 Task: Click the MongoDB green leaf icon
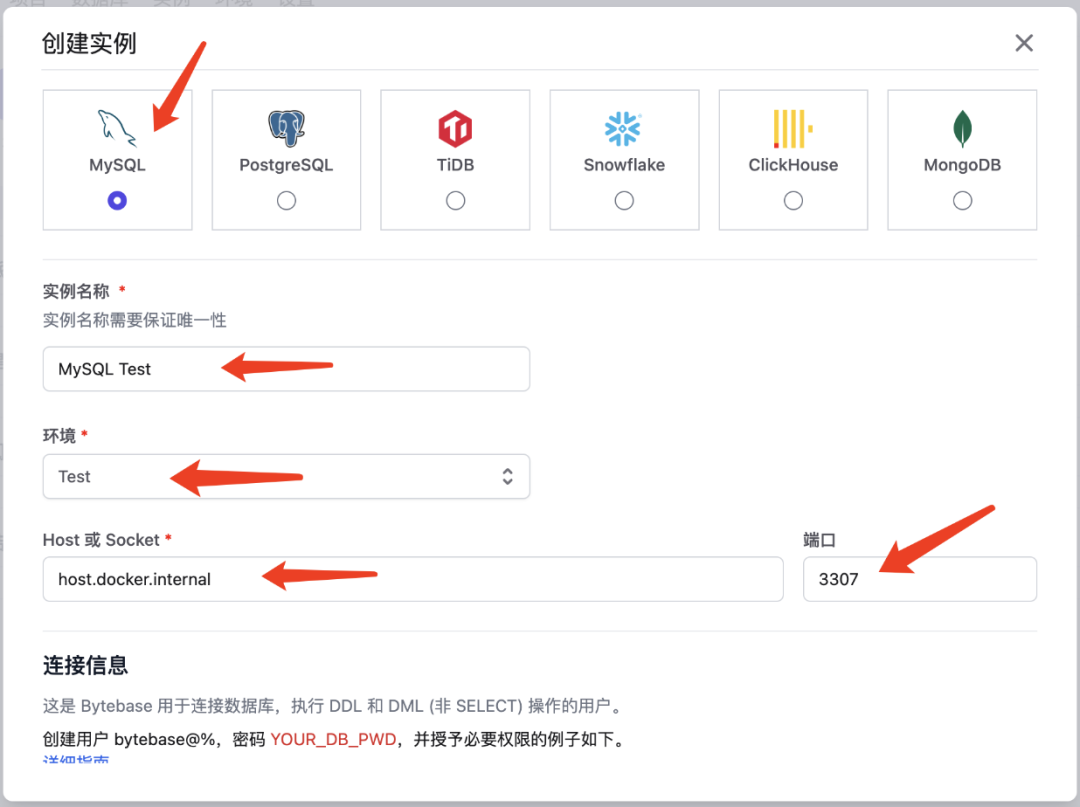pyautogui.click(x=962, y=129)
